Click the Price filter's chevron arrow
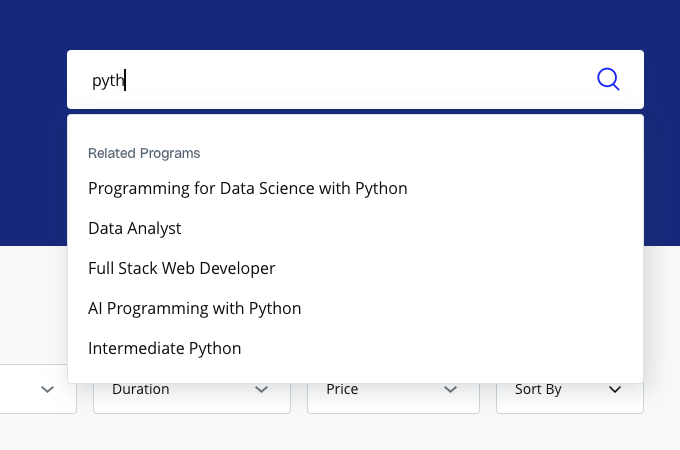The width and height of the screenshot is (680, 450). click(451, 389)
